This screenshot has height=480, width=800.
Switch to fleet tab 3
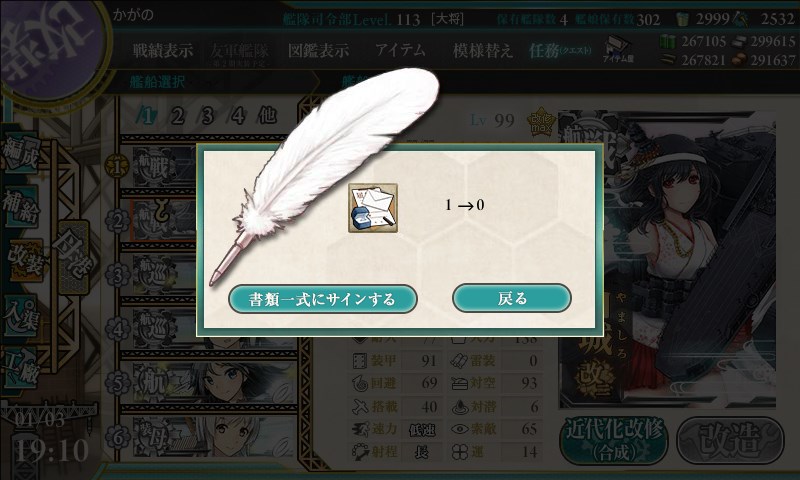(x=207, y=116)
